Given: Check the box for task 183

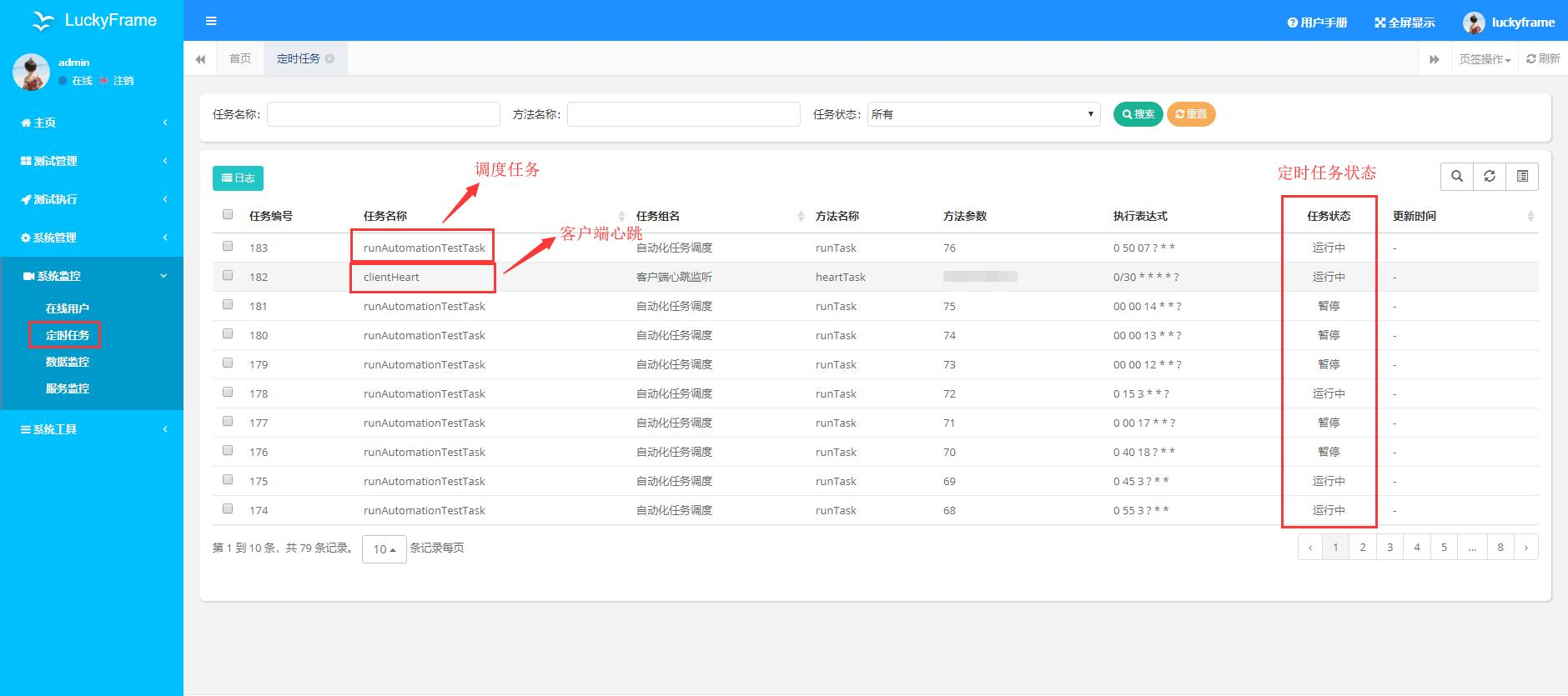Looking at the screenshot, I should point(228,246).
